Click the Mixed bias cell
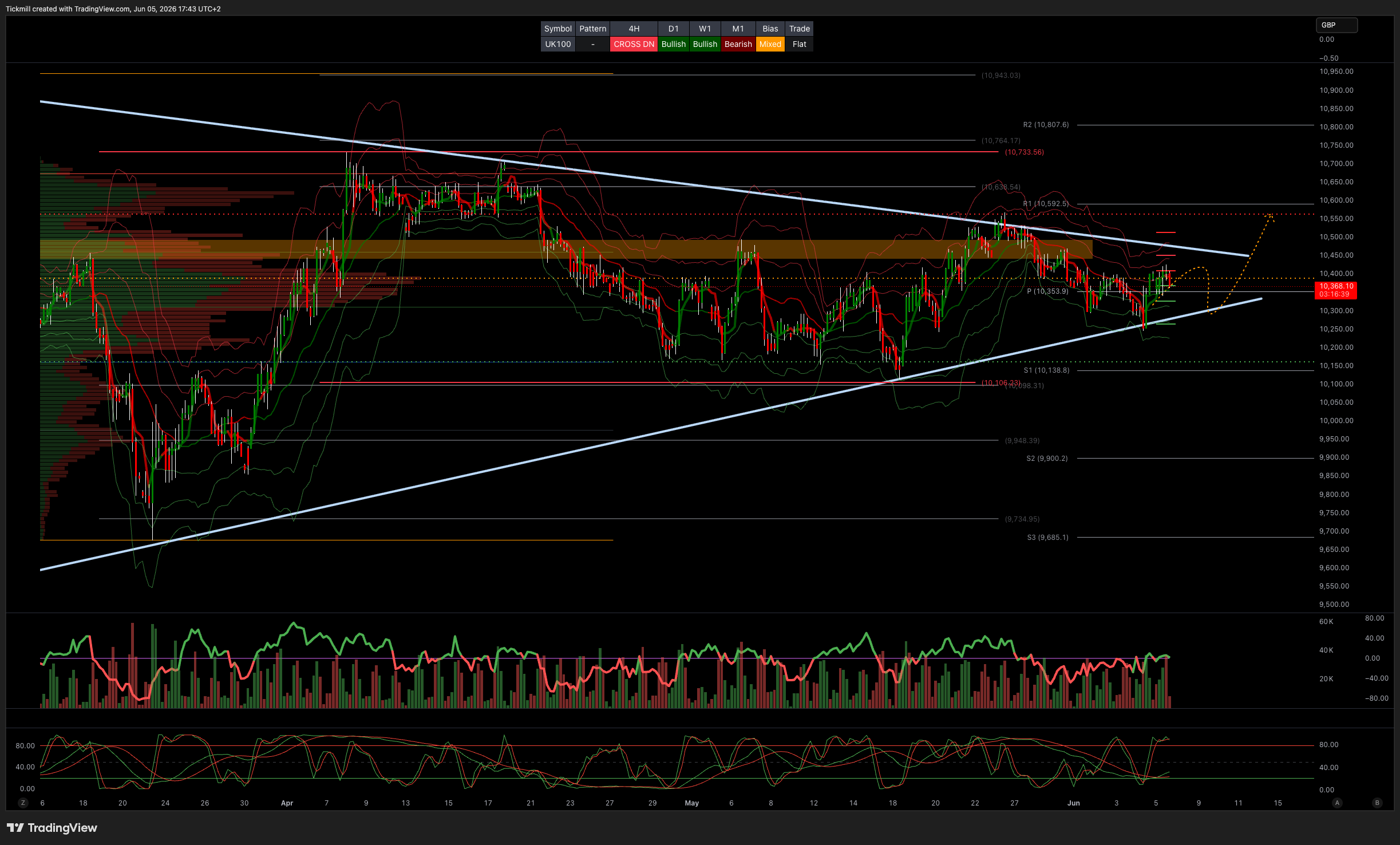The image size is (1400, 845). pos(770,44)
